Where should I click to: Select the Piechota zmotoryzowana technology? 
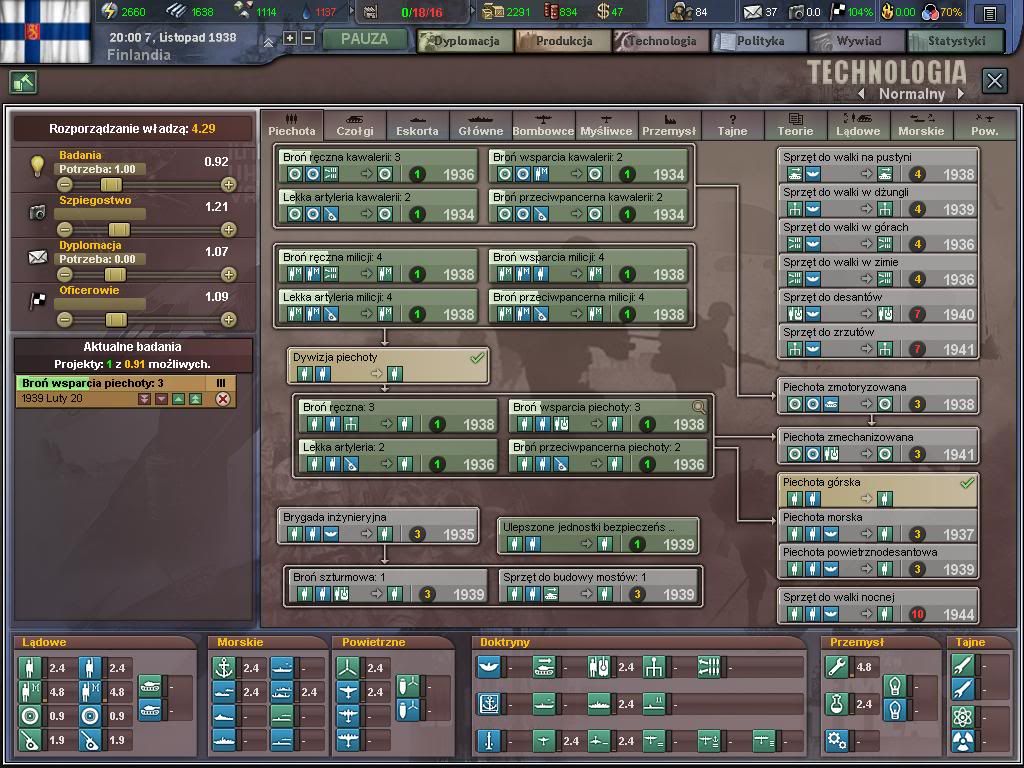pyautogui.click(x=878, y=396)
